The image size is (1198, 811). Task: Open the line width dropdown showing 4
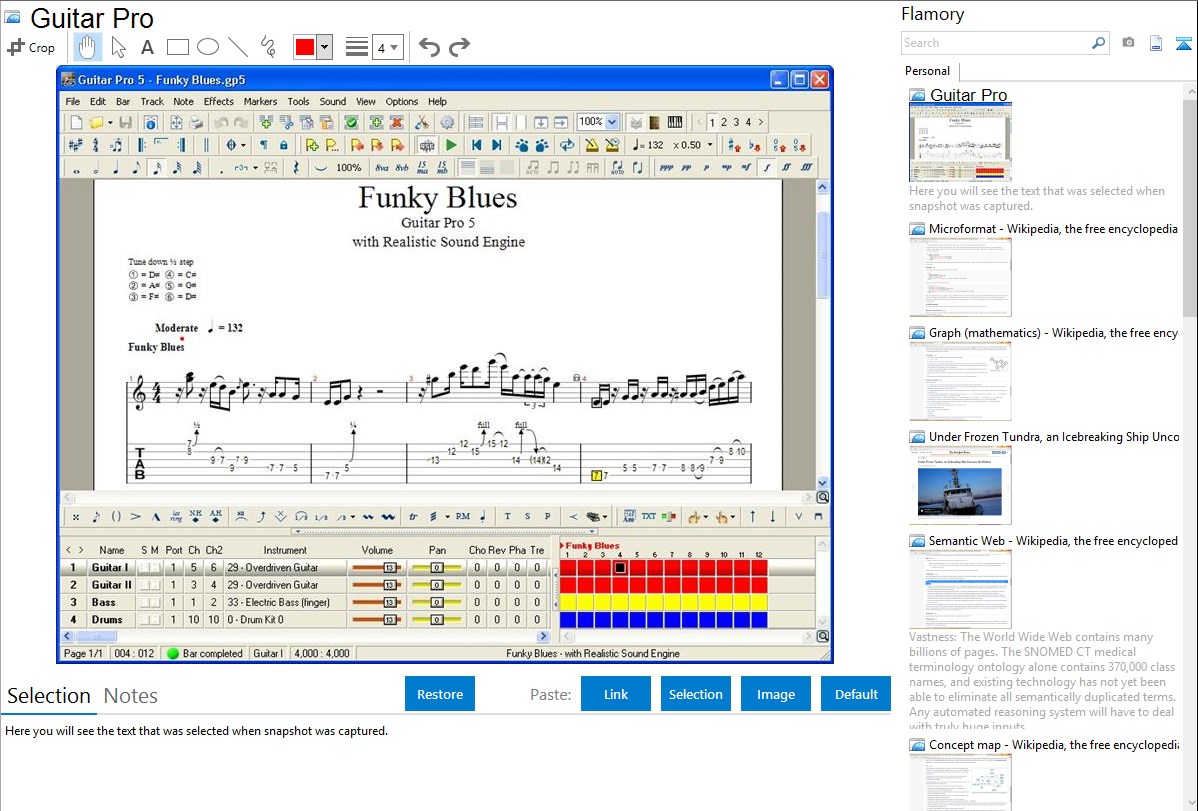click(387, 47)
